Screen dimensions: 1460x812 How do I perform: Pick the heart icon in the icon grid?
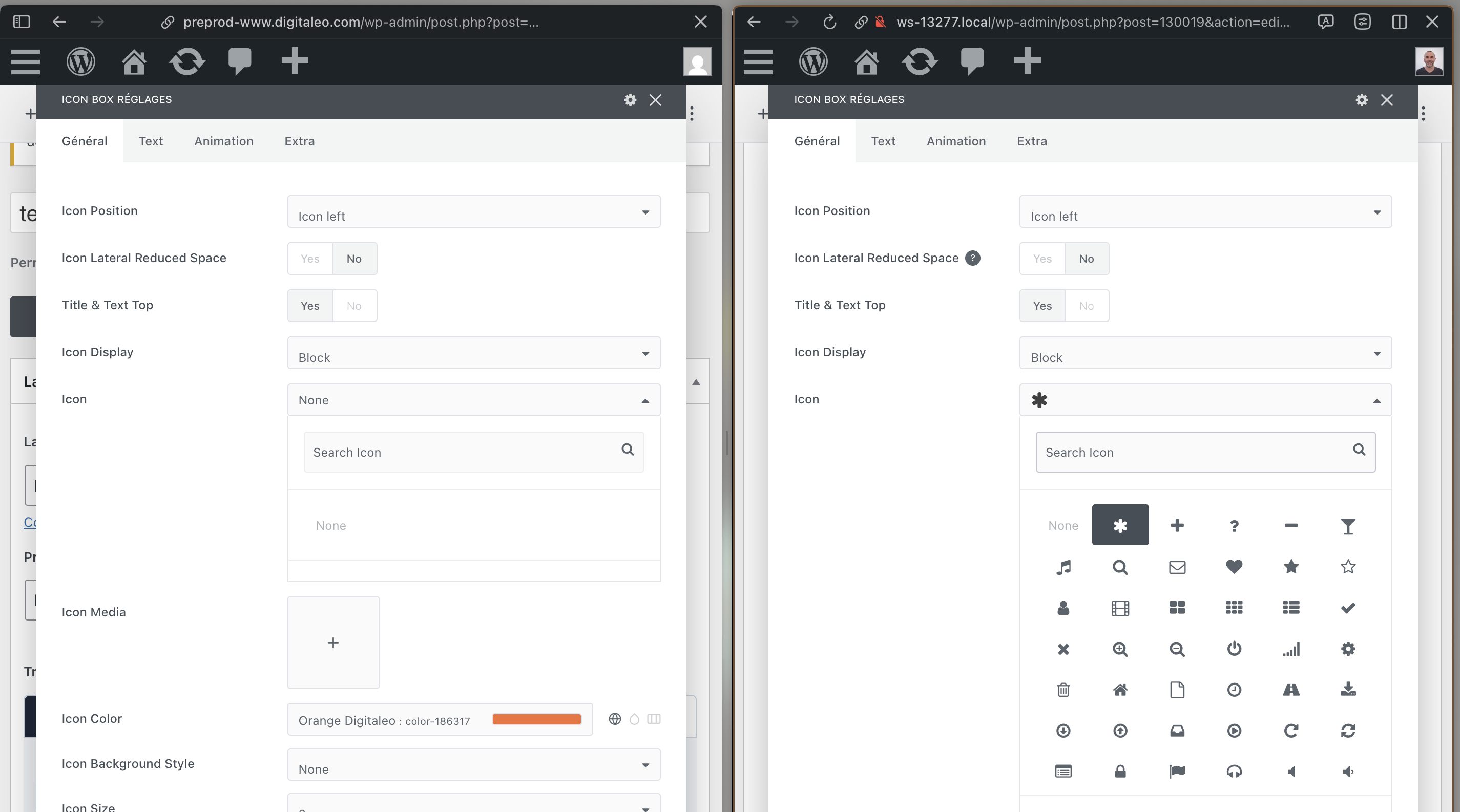click(1234, 567)
